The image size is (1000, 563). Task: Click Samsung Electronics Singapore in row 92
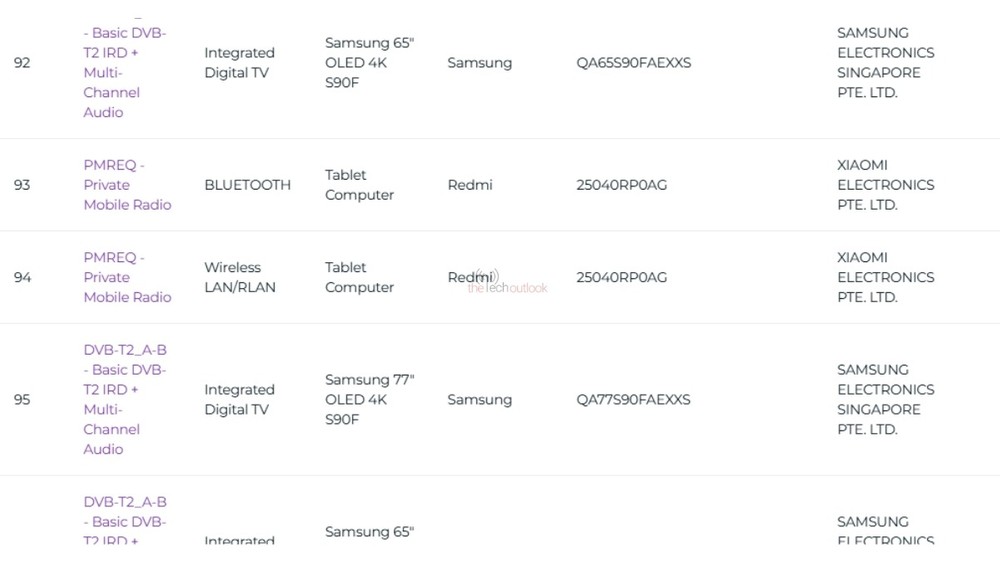pyautogui.click(x=885, y=63)
